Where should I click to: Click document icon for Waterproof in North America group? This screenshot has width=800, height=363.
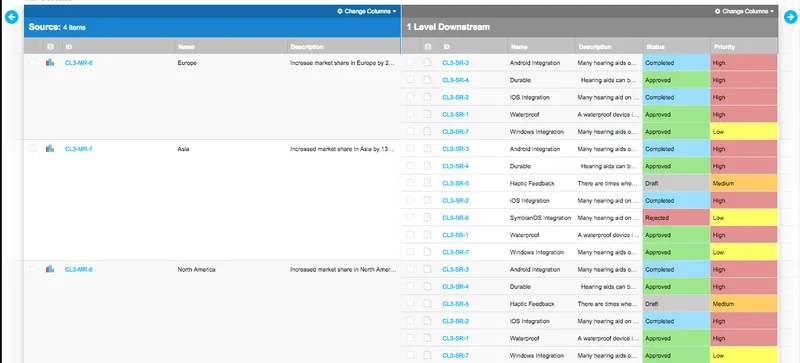click(x=427, y=338)
